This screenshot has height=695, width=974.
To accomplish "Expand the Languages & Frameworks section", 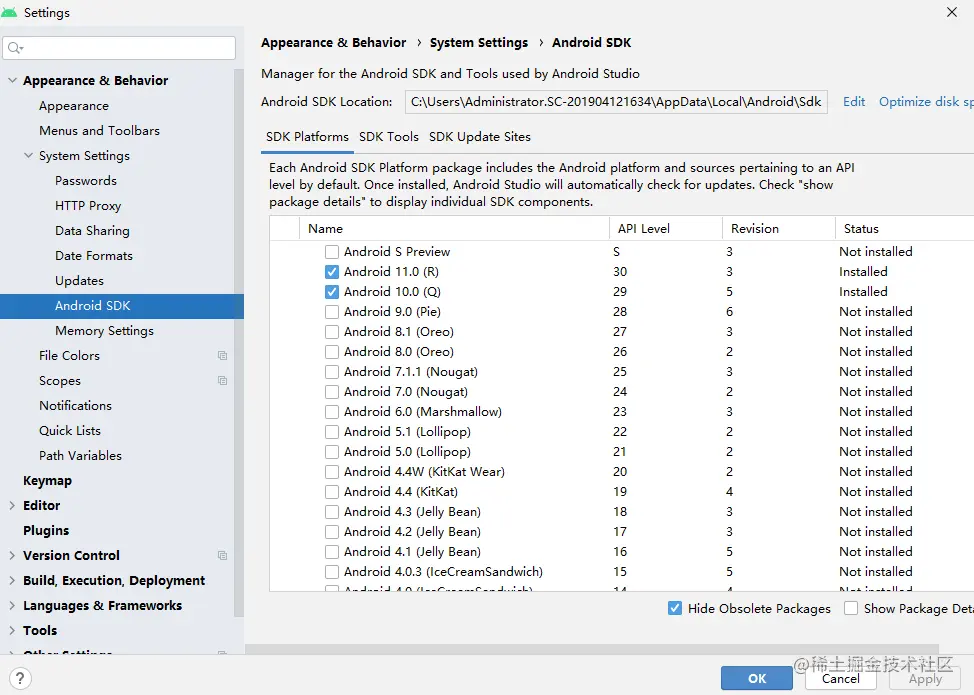I will point(12,605).
